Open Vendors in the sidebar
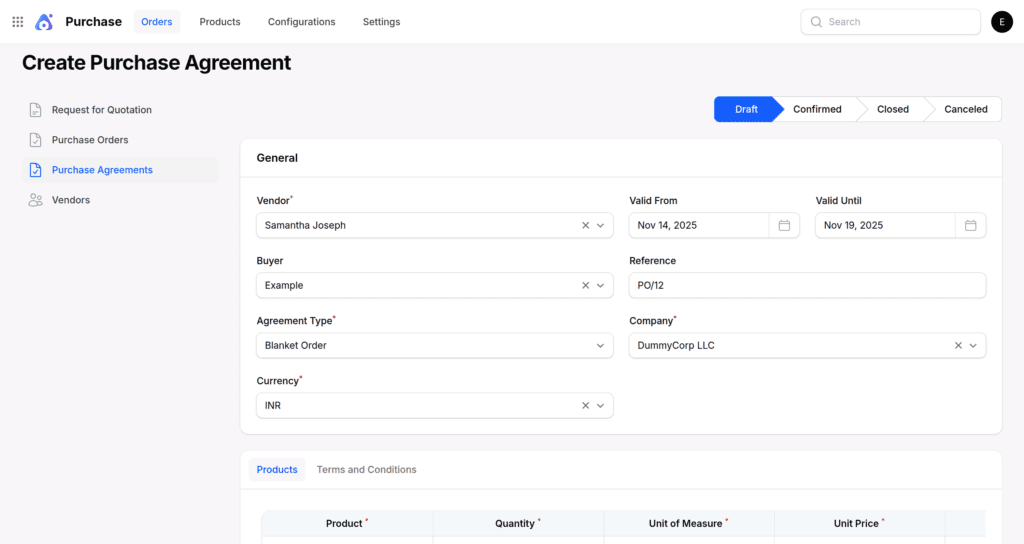The height and width of the screenshot is (544, 1024). (x=70, y=200)
